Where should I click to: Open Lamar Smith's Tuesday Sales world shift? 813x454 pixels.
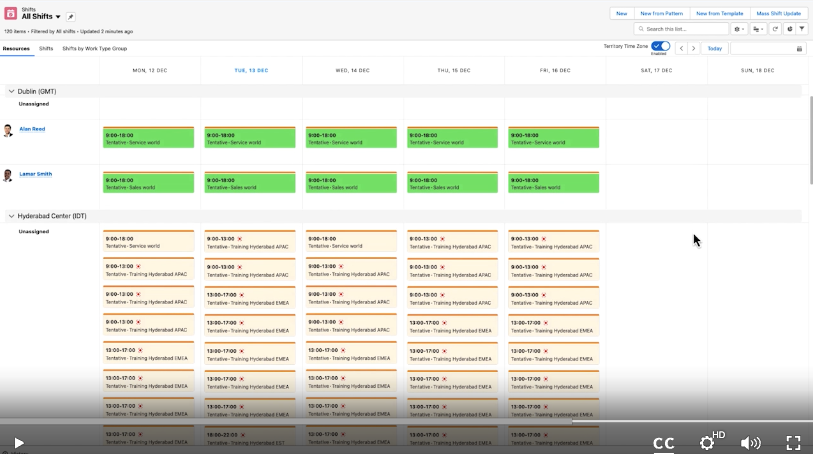coord(250,182)
